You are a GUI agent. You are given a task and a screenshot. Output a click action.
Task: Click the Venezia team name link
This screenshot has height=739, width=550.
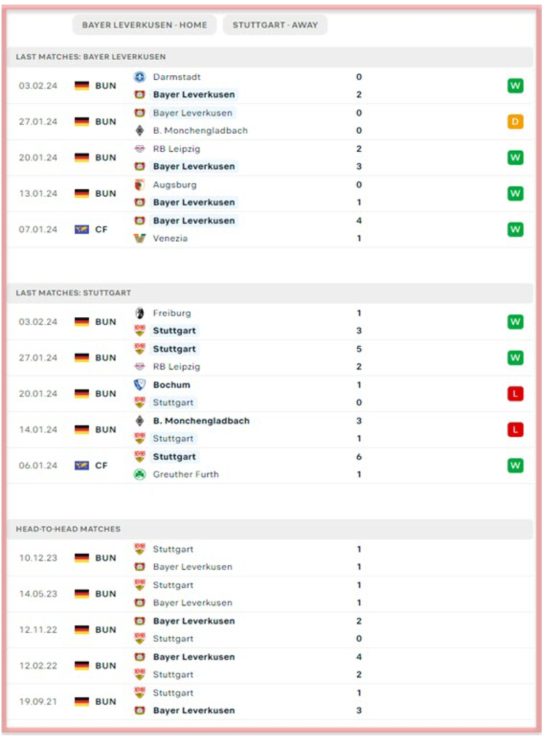click(x=170, y=238)
